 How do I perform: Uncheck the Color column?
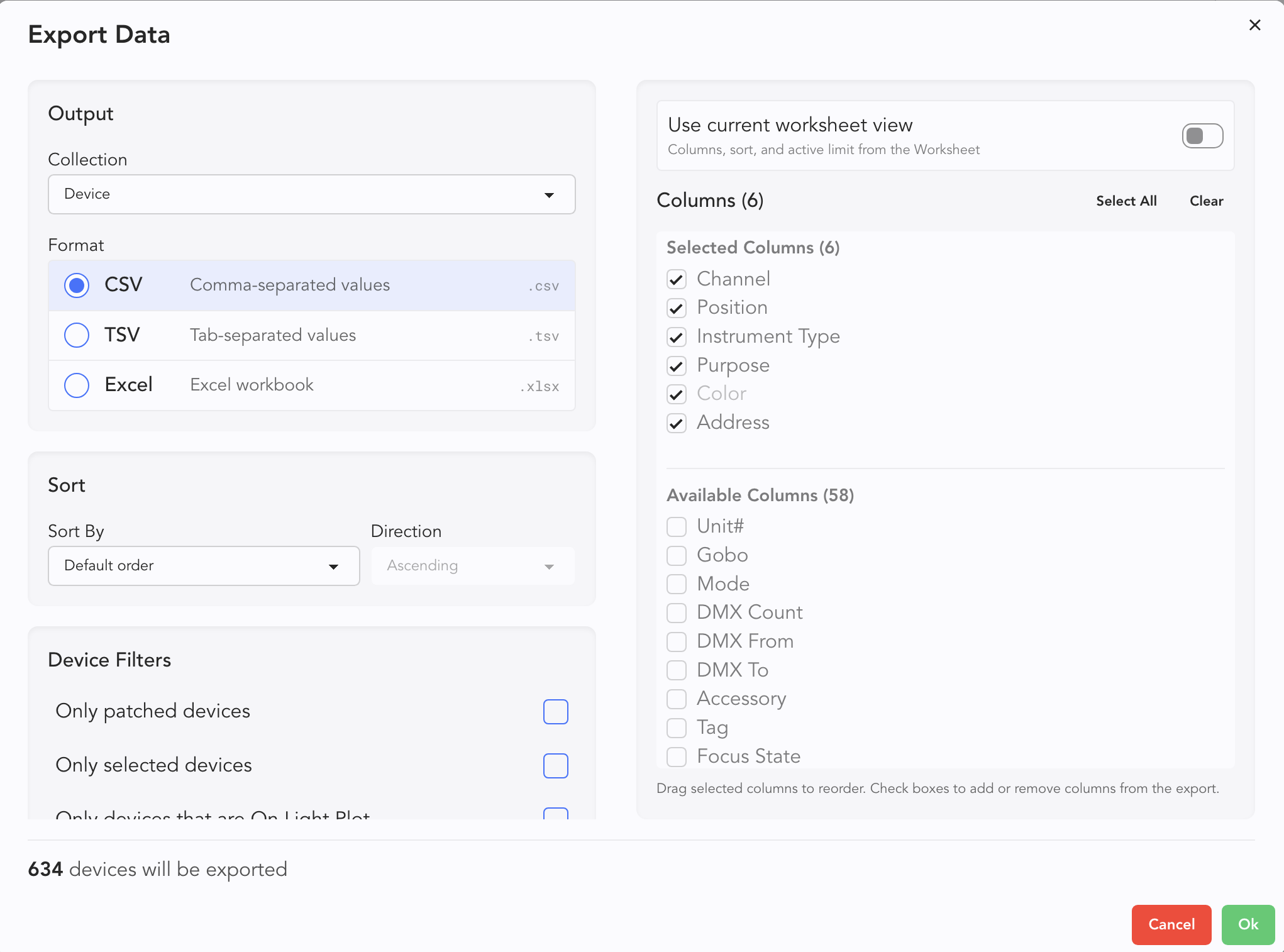click(677, 394)
